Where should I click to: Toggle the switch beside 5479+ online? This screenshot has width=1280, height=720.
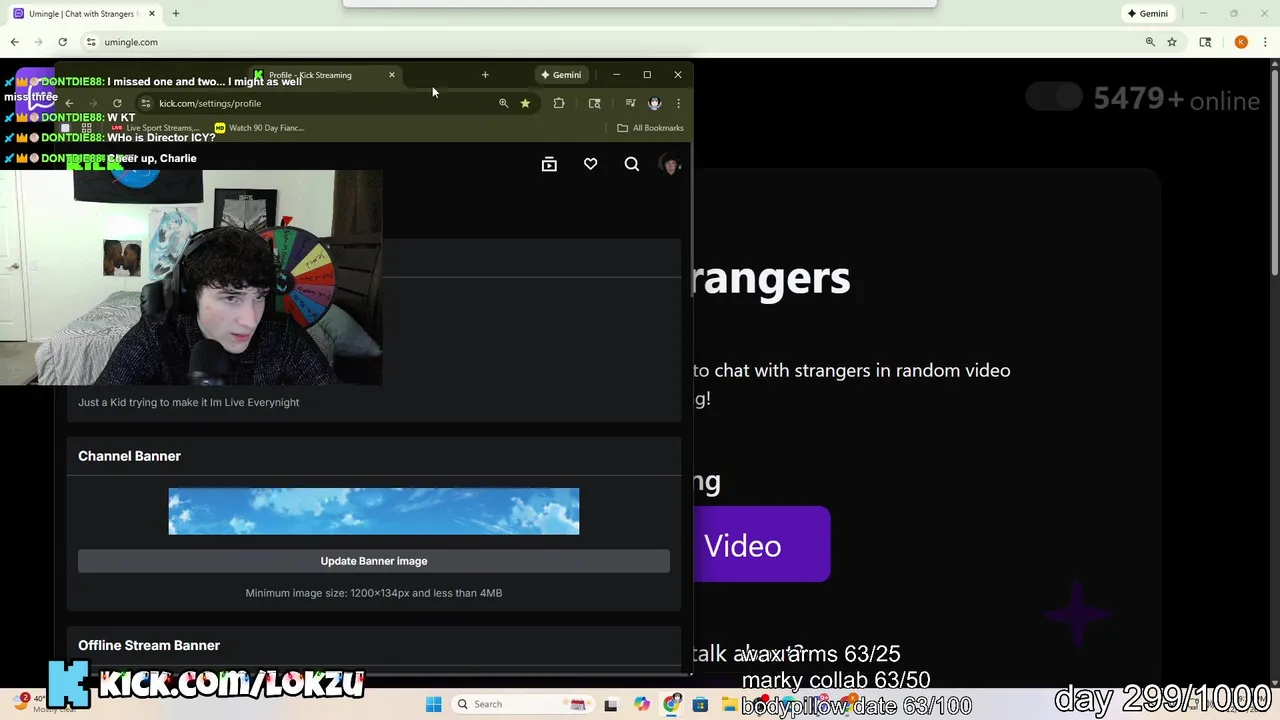[1054, 97]
